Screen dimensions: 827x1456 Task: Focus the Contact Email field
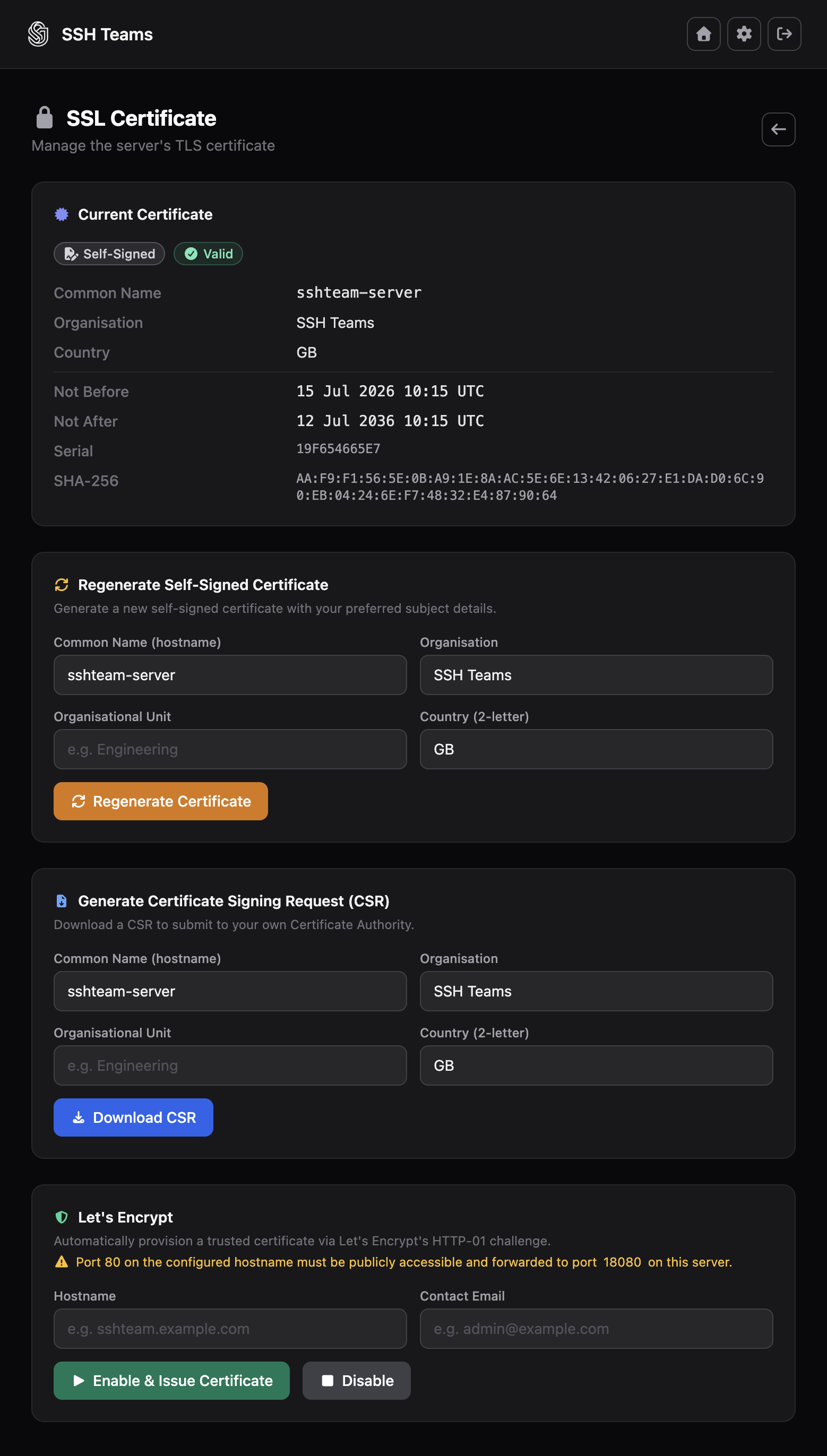coord(596,1329)
